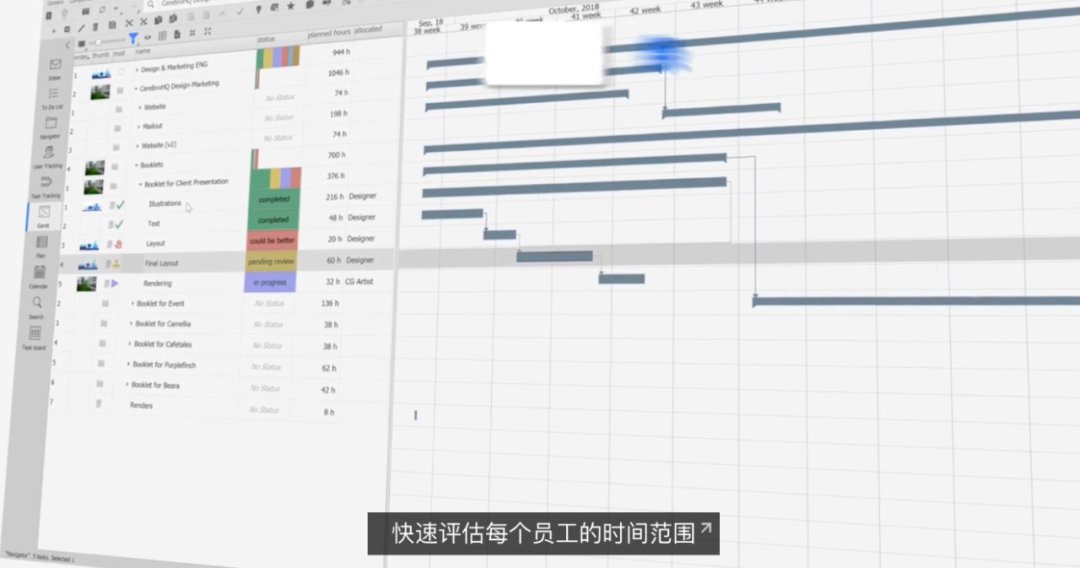Sort by the status column header
The image size is (1080, 568).
click(x=266, y=40)
